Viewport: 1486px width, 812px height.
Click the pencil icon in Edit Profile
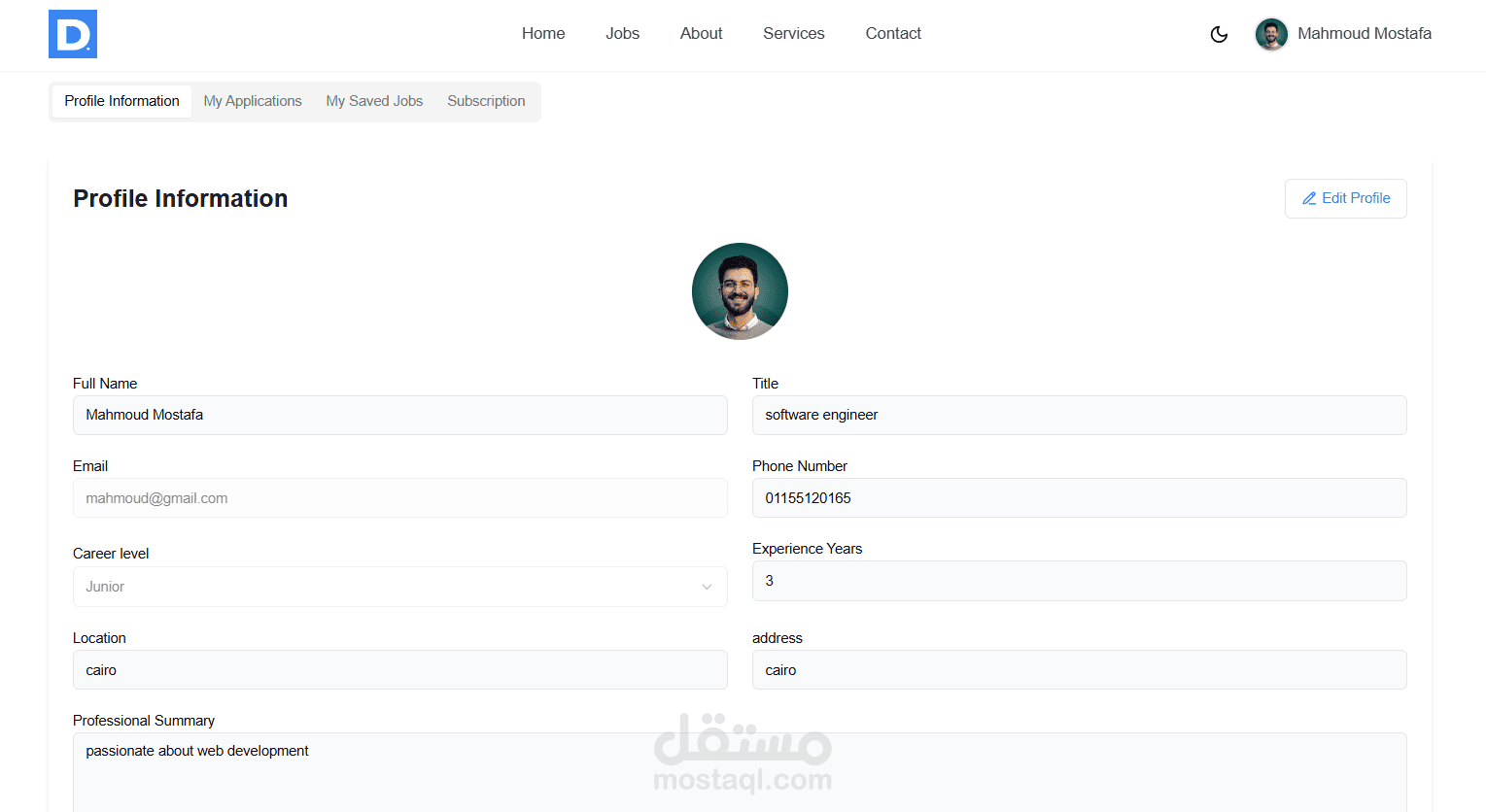pyautogui.click(x=1309, y=198)
